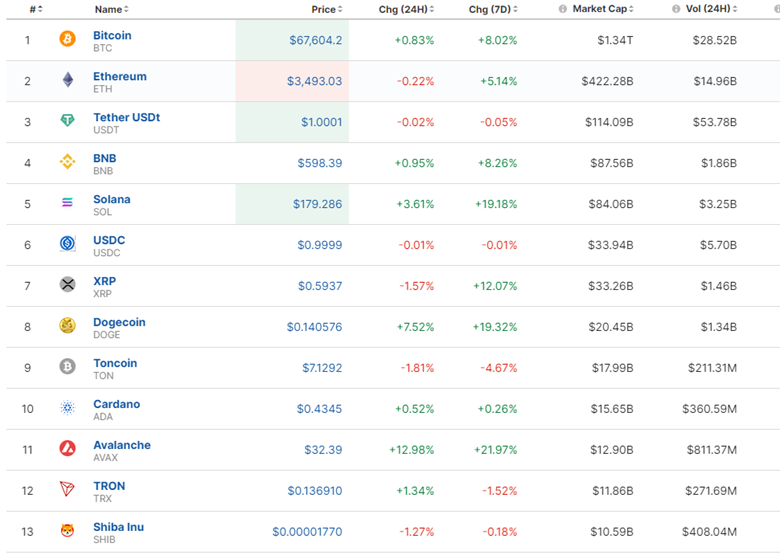Click the DOGE ticker symbol

pos(106,335)
